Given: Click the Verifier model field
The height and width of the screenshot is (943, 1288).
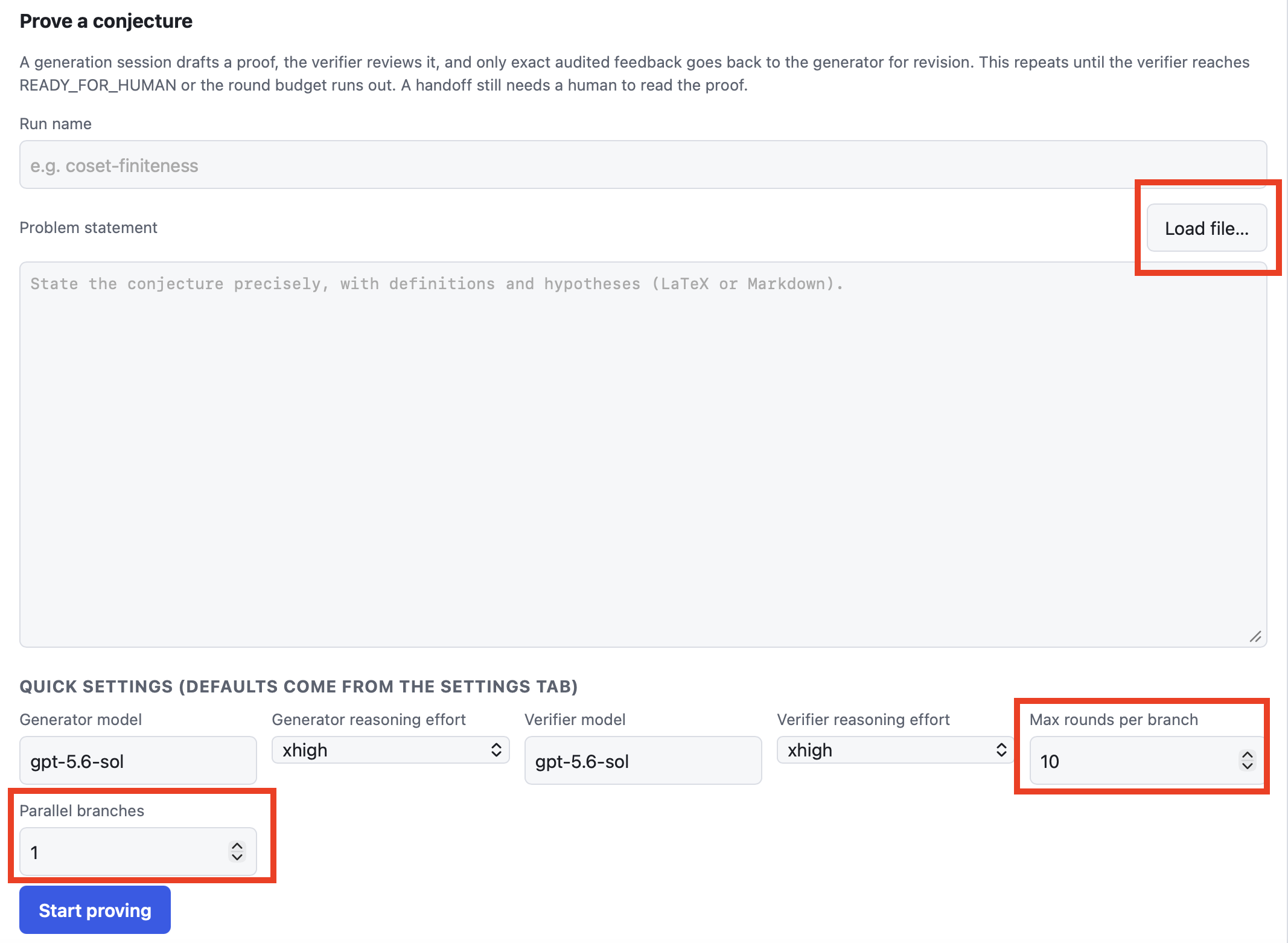Looking at the screenshot, I should 643,761.
